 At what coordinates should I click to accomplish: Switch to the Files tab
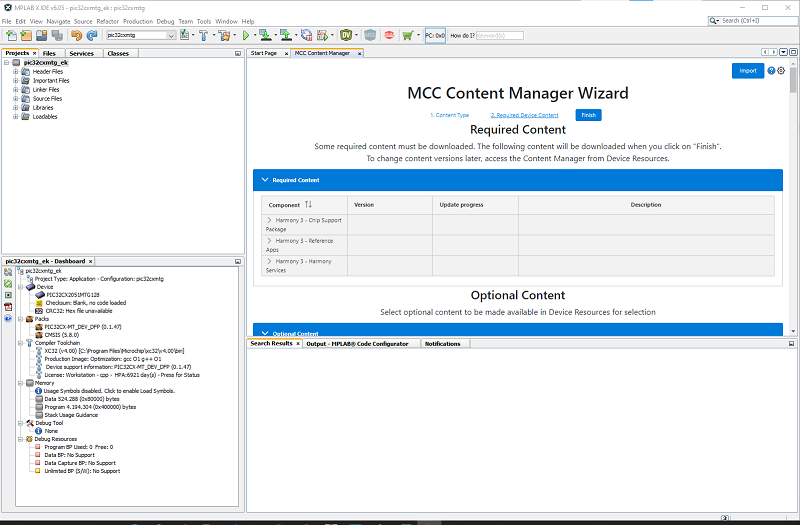[x=49, y=53]
